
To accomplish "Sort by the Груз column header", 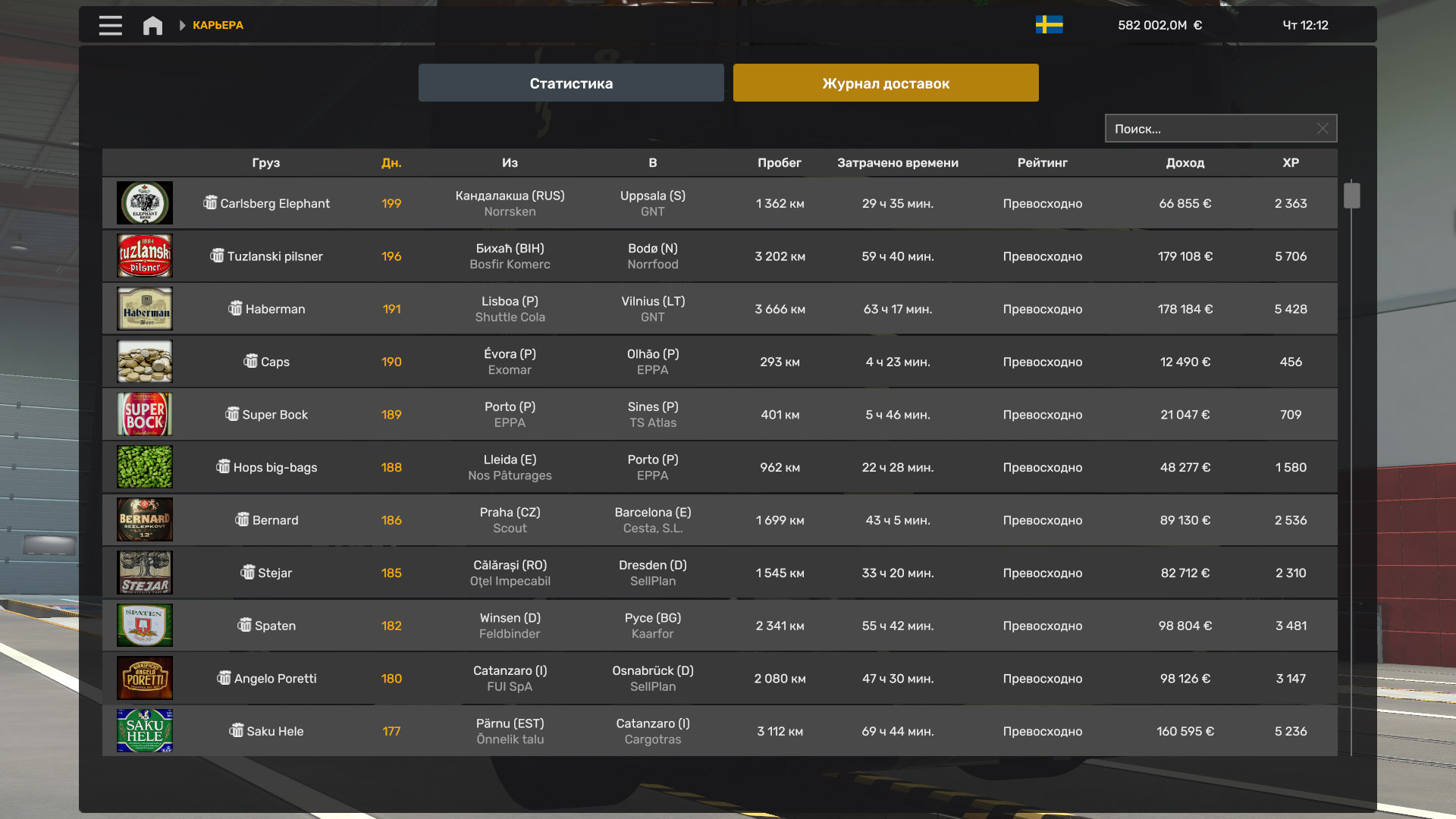I will [266, 162].
